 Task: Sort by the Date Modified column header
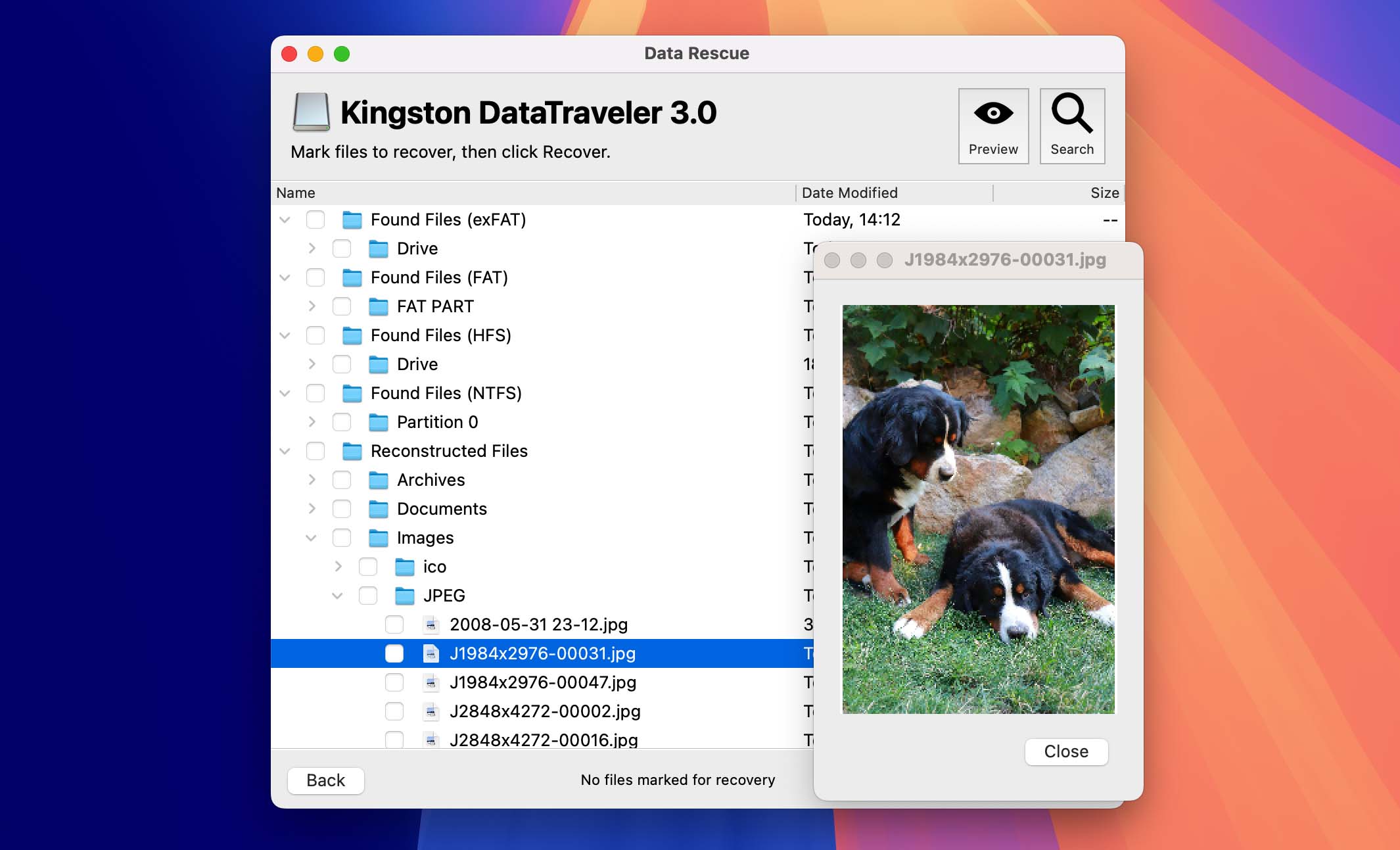[895, 193]
